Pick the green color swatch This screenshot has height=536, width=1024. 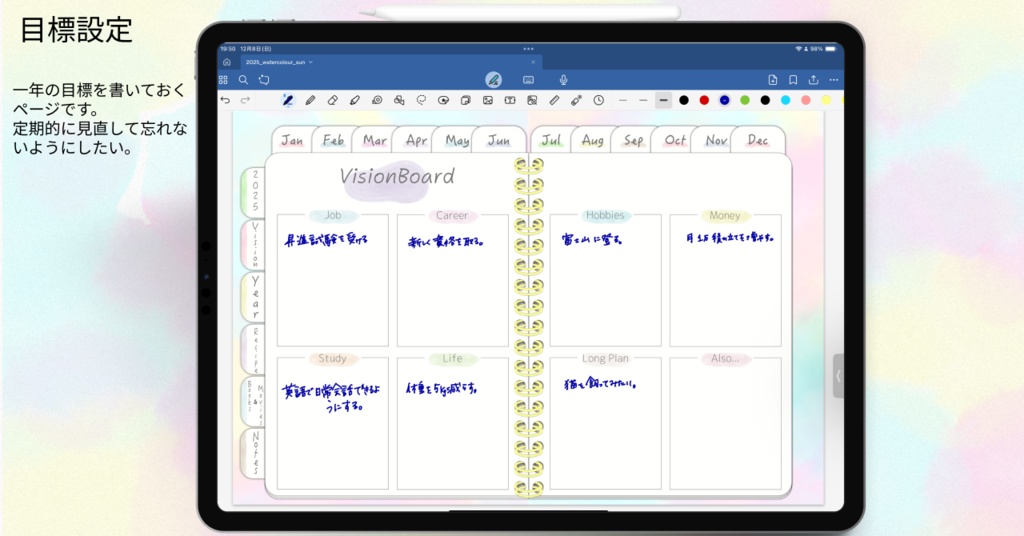744,100
